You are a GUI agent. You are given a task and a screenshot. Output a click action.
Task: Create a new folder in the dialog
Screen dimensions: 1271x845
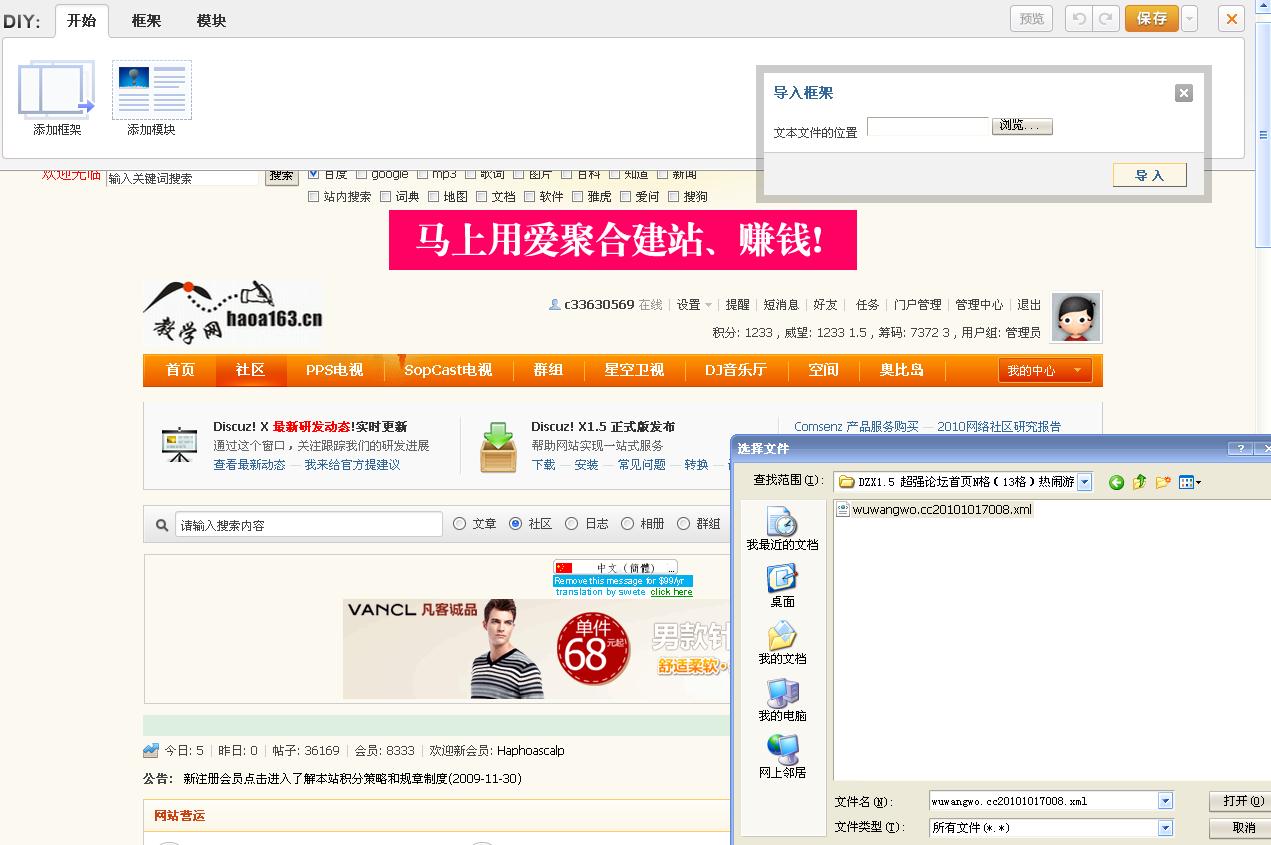pyautogui.click(x=1163, y=482)
